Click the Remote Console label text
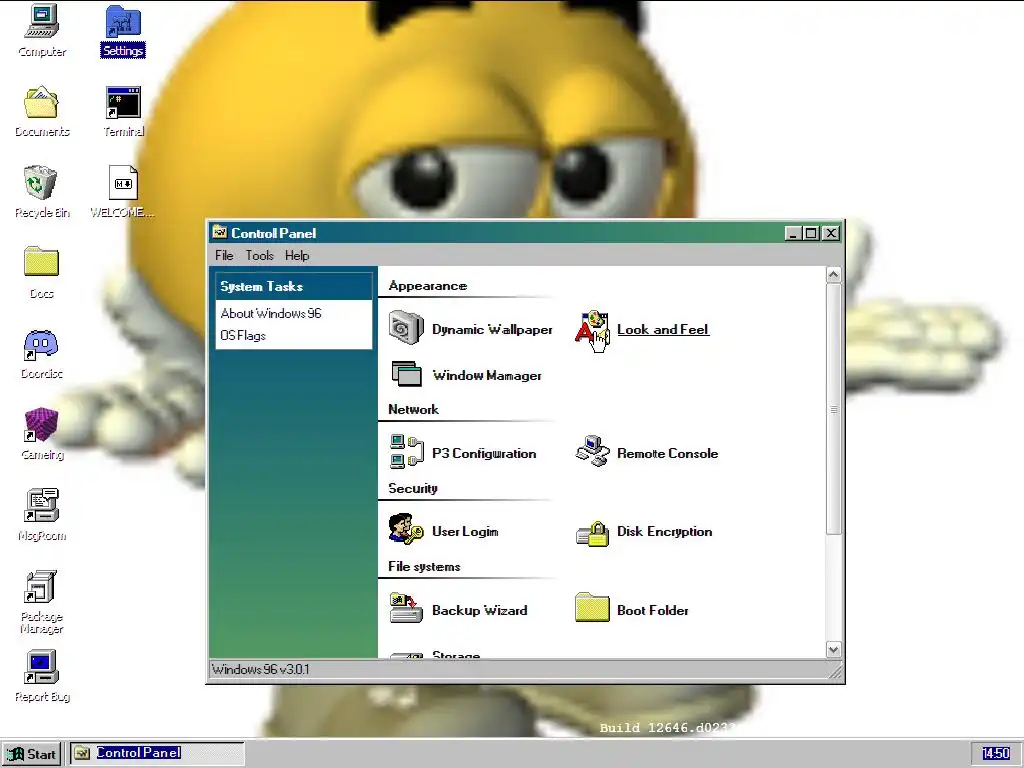 (x=667, y=453)
